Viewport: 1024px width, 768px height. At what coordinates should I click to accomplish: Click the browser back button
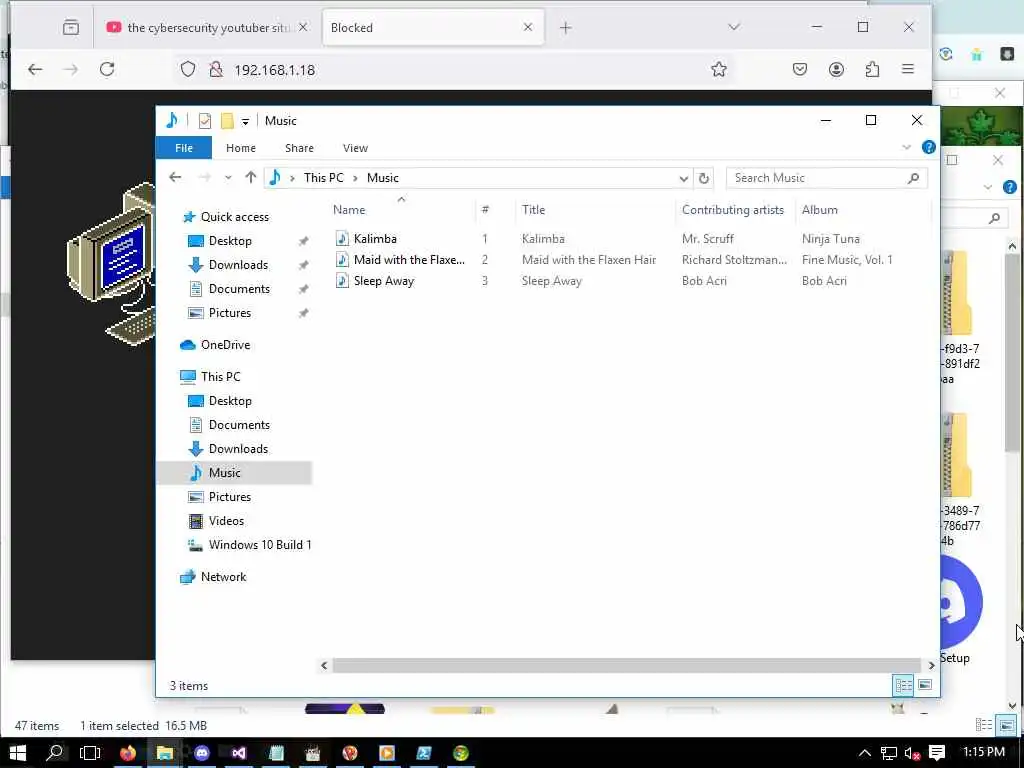(x=35, y=69)
